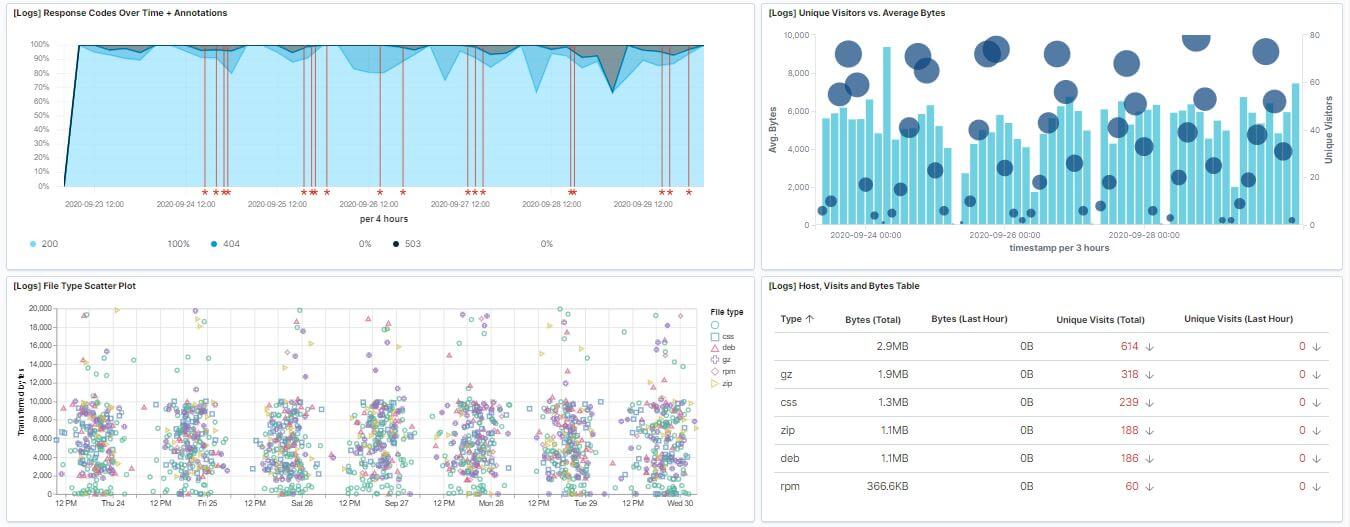Click the Bytes (Last Hour) column header
The height and width of the screenshot is (527, 1350).
coord(969,319)
